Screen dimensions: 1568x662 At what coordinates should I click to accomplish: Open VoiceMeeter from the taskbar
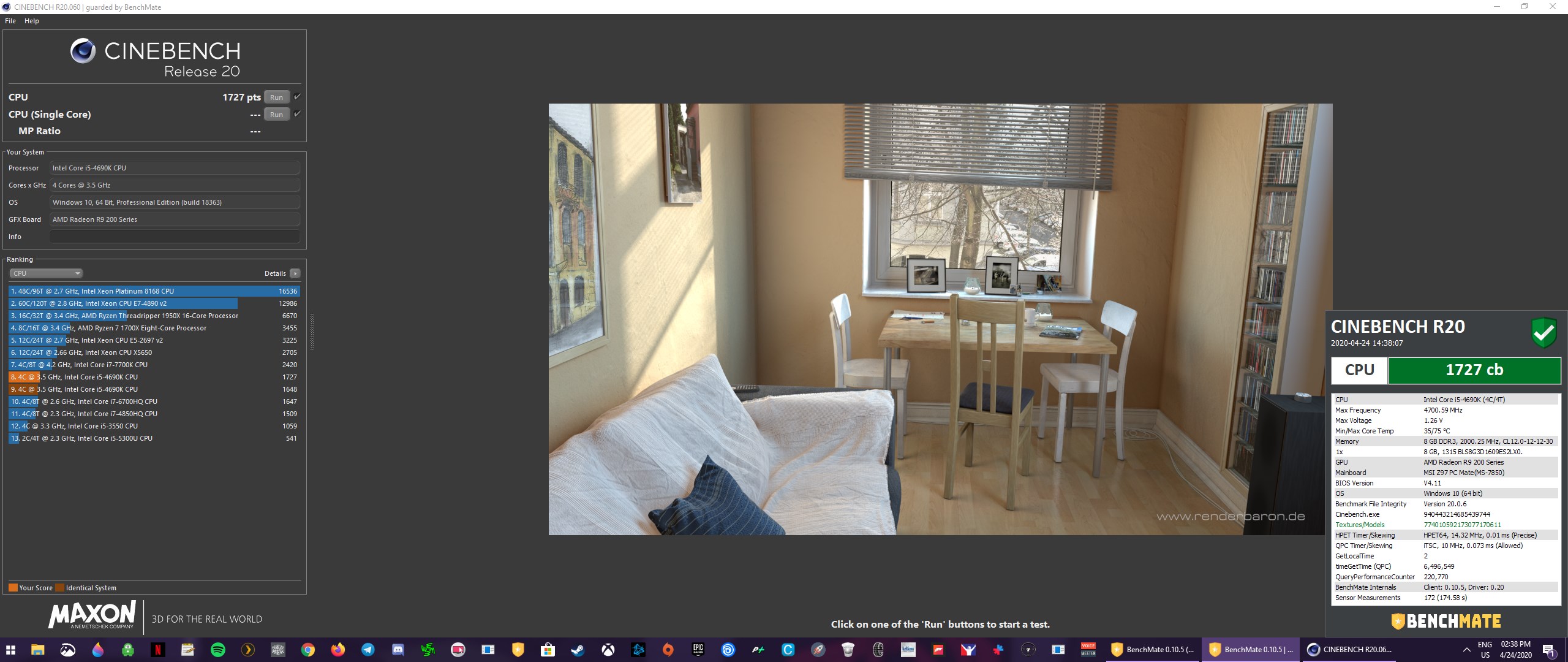point(1088,650)
